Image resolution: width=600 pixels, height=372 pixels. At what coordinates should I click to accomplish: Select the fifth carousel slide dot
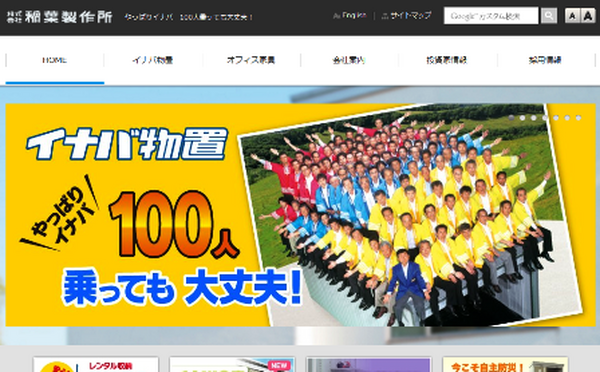click(x=556, y=118)
